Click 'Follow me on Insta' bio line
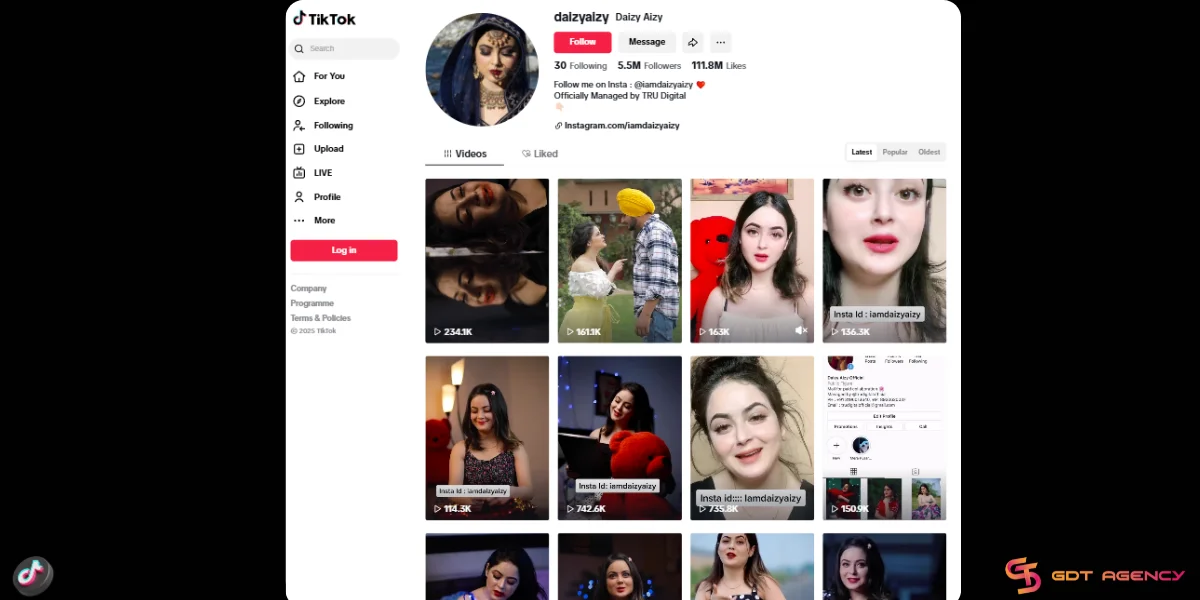This screenshot has height=600, width=1200. [x=629, y=85]
